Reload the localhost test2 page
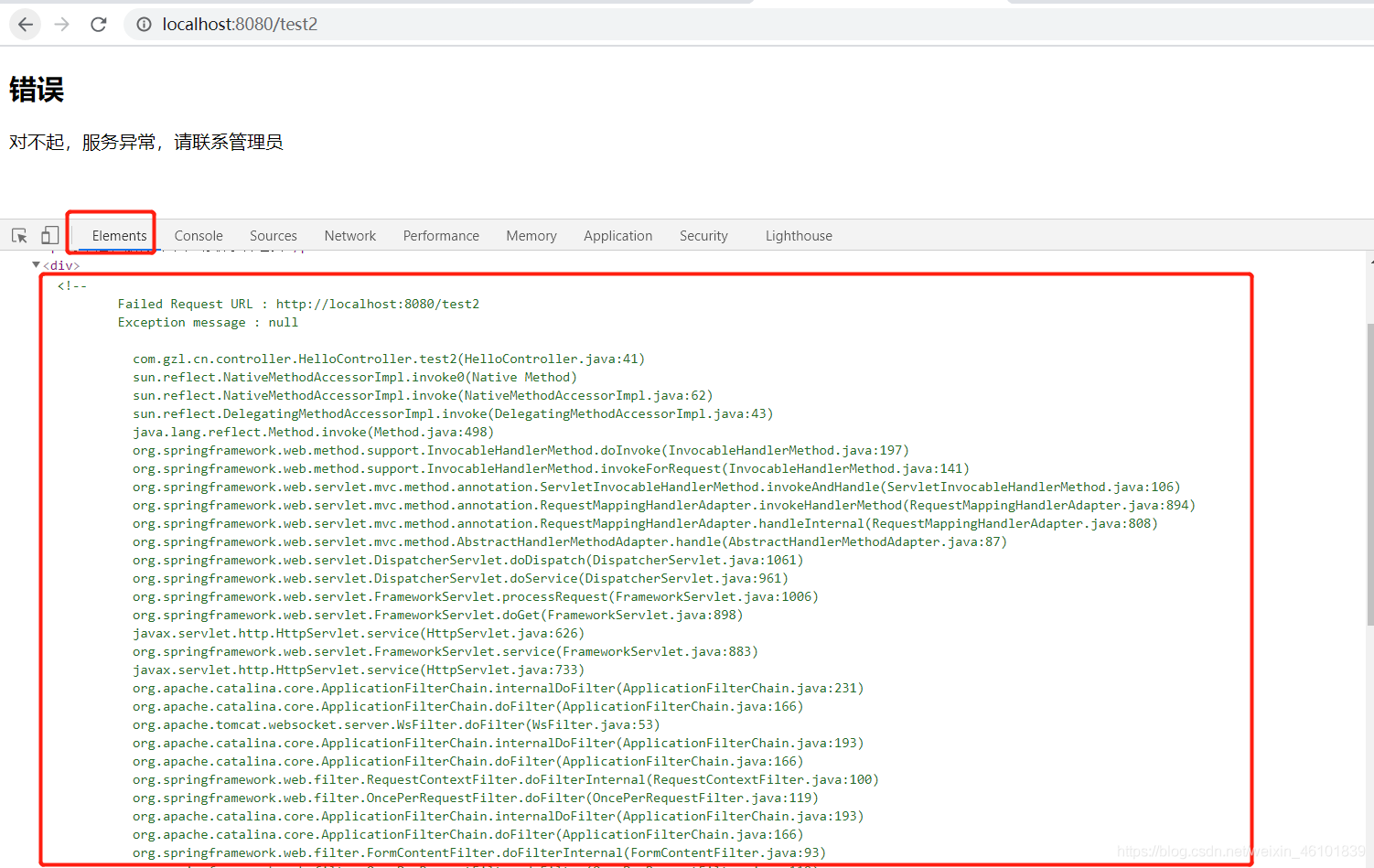Image resolution: width=1374 pixels, height=868 pixels. (x=99, y=25)
